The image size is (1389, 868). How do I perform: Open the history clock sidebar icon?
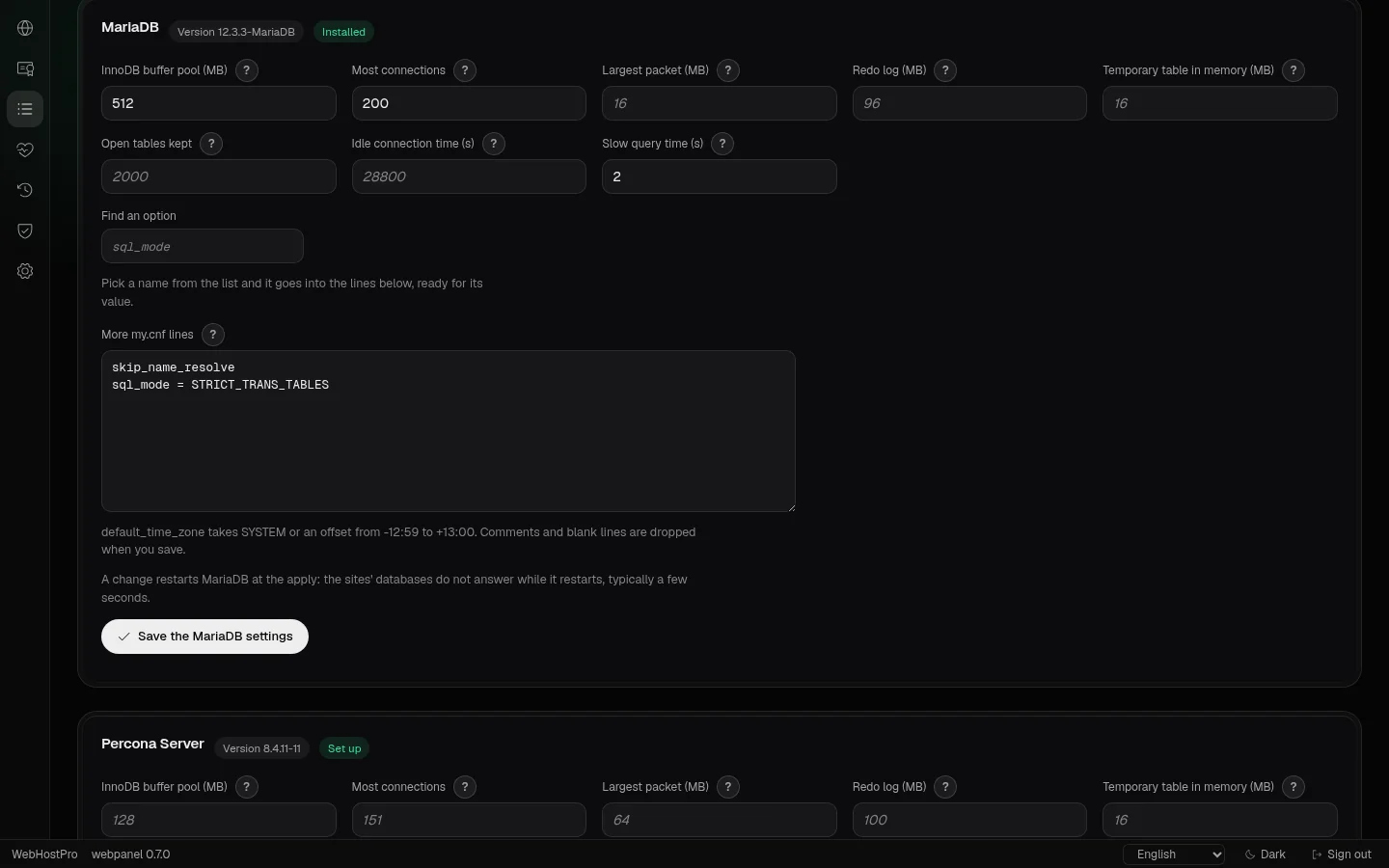pos(25,190)
